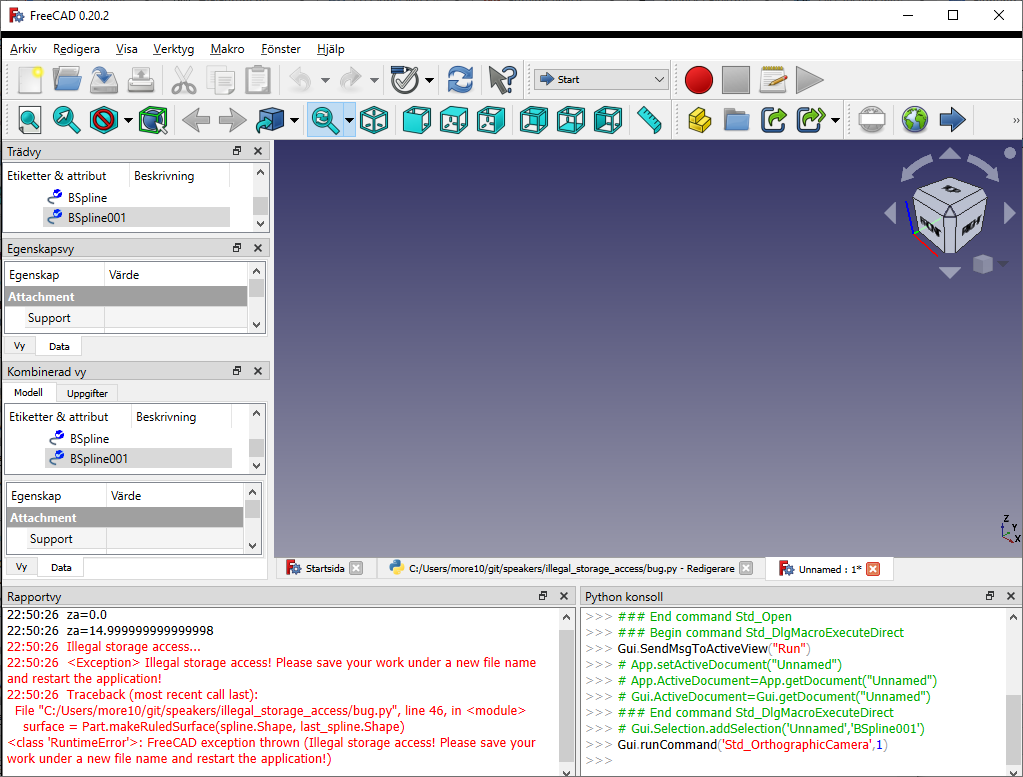Refresh the document with the recompute icon
Image resolution: width=1023 pixels, height=777 pixels.
[x=460, y=80]
